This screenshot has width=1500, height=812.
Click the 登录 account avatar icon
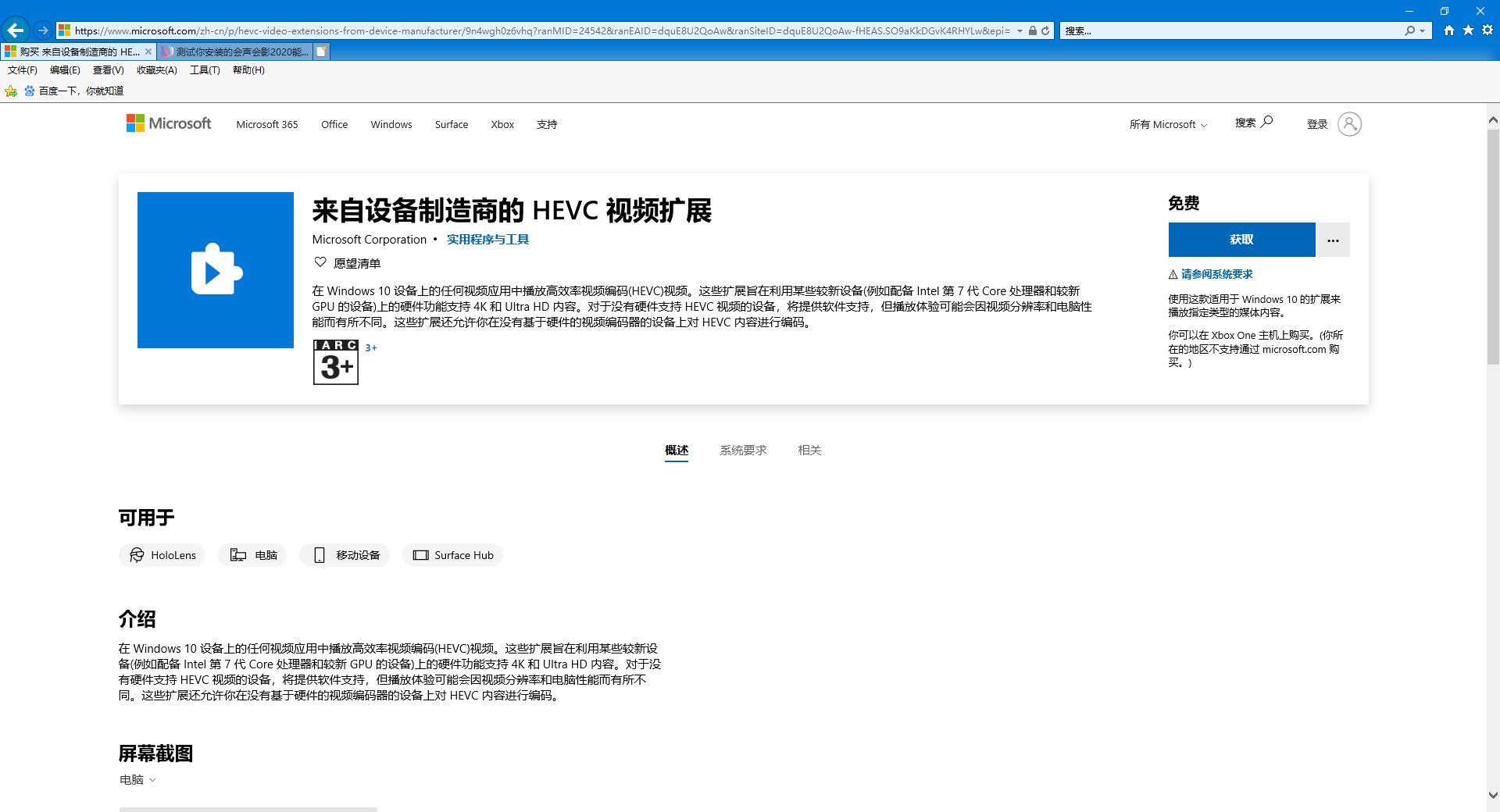(x=1349, y=124)
